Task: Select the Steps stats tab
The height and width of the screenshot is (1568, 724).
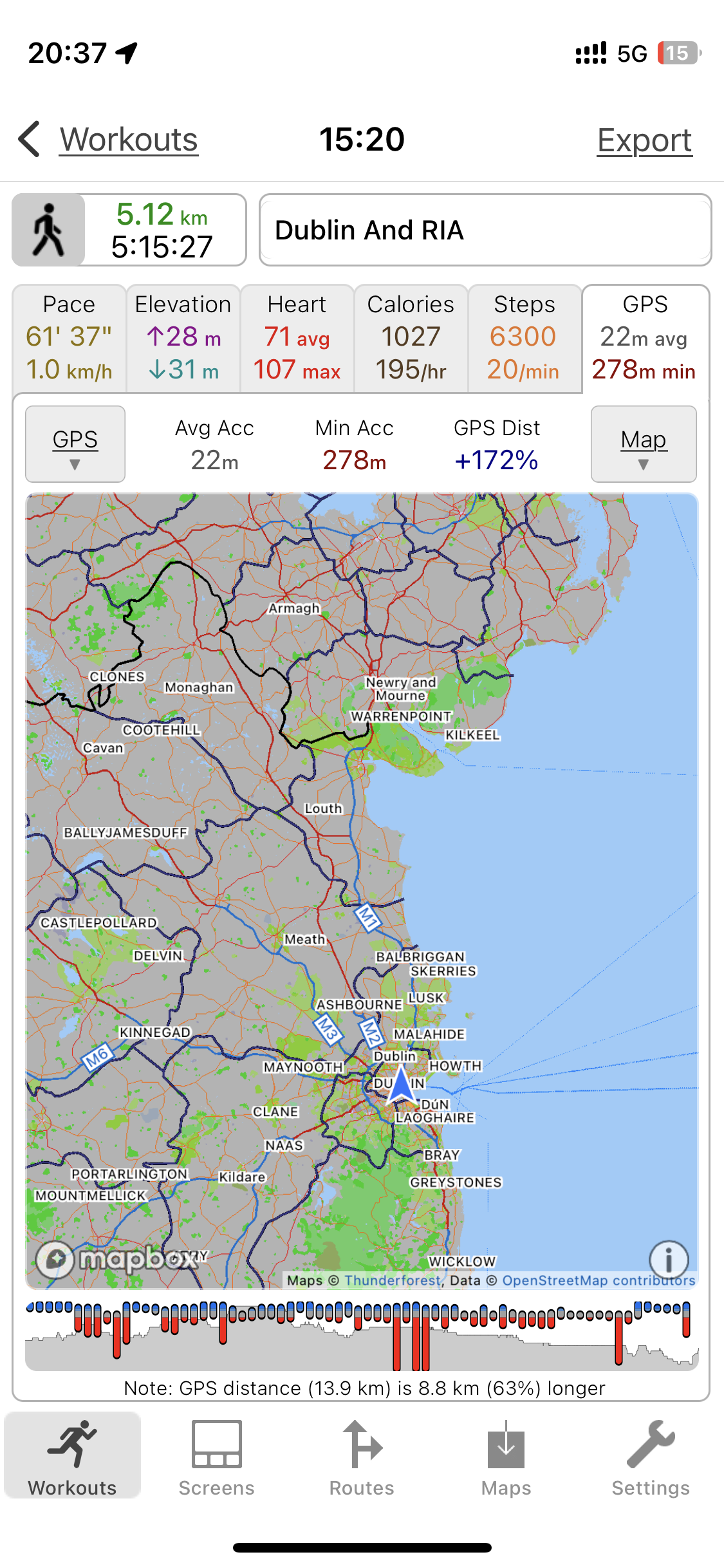Action: click(524, 338)
